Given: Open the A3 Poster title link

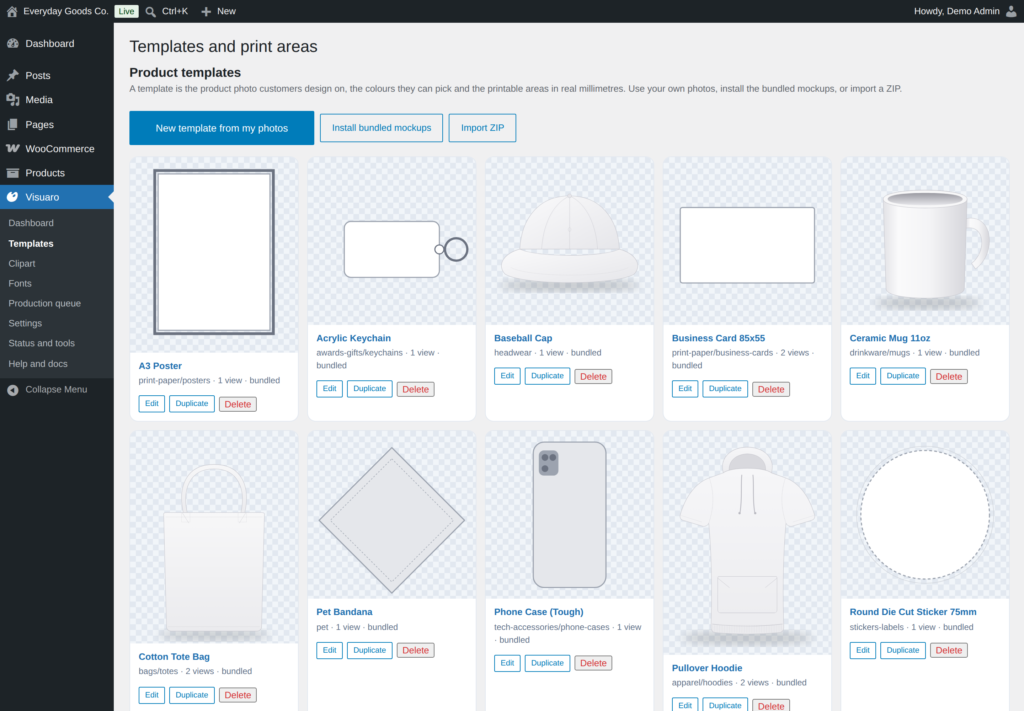Looking at the screenshot, I should [160, 366].
